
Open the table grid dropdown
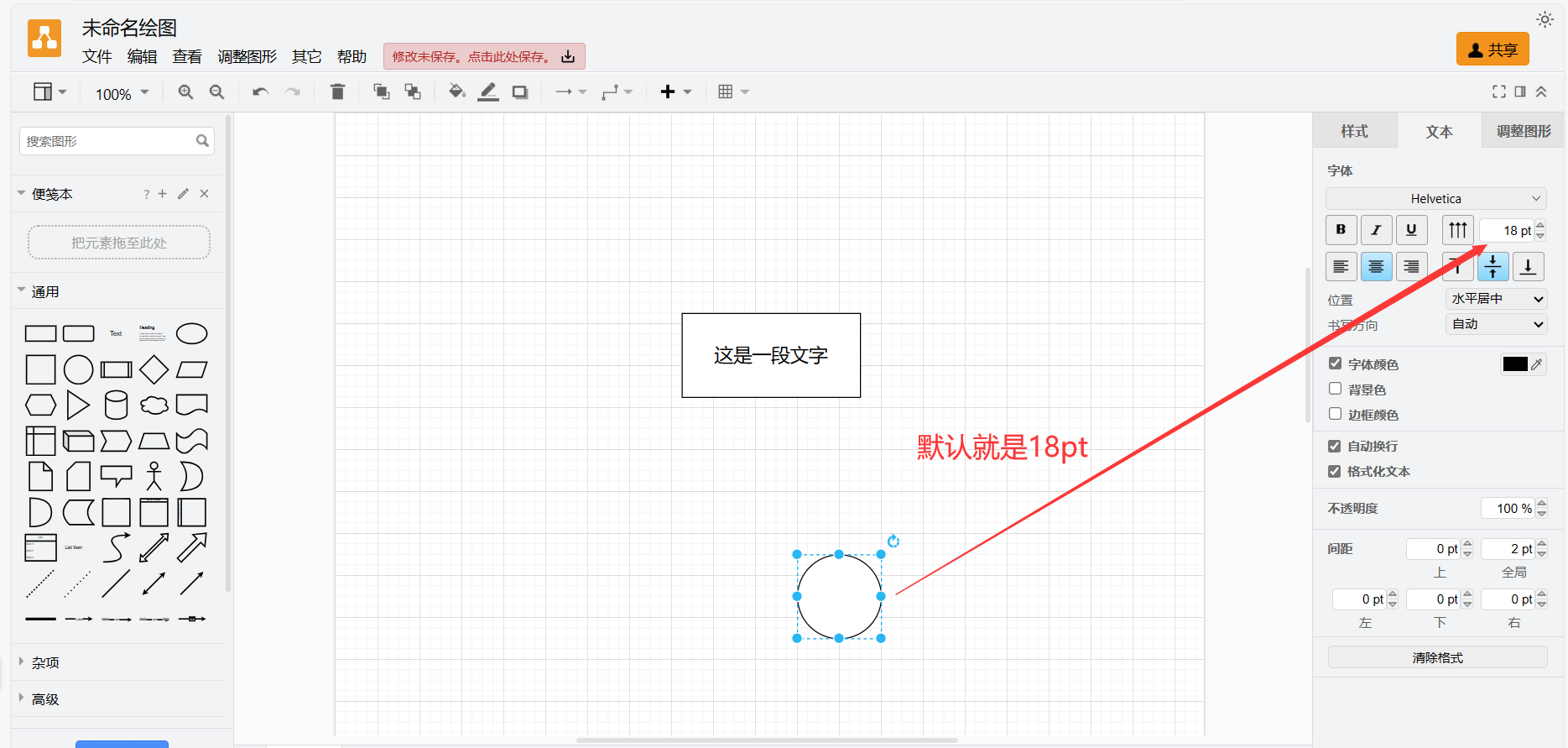point(733,92)
